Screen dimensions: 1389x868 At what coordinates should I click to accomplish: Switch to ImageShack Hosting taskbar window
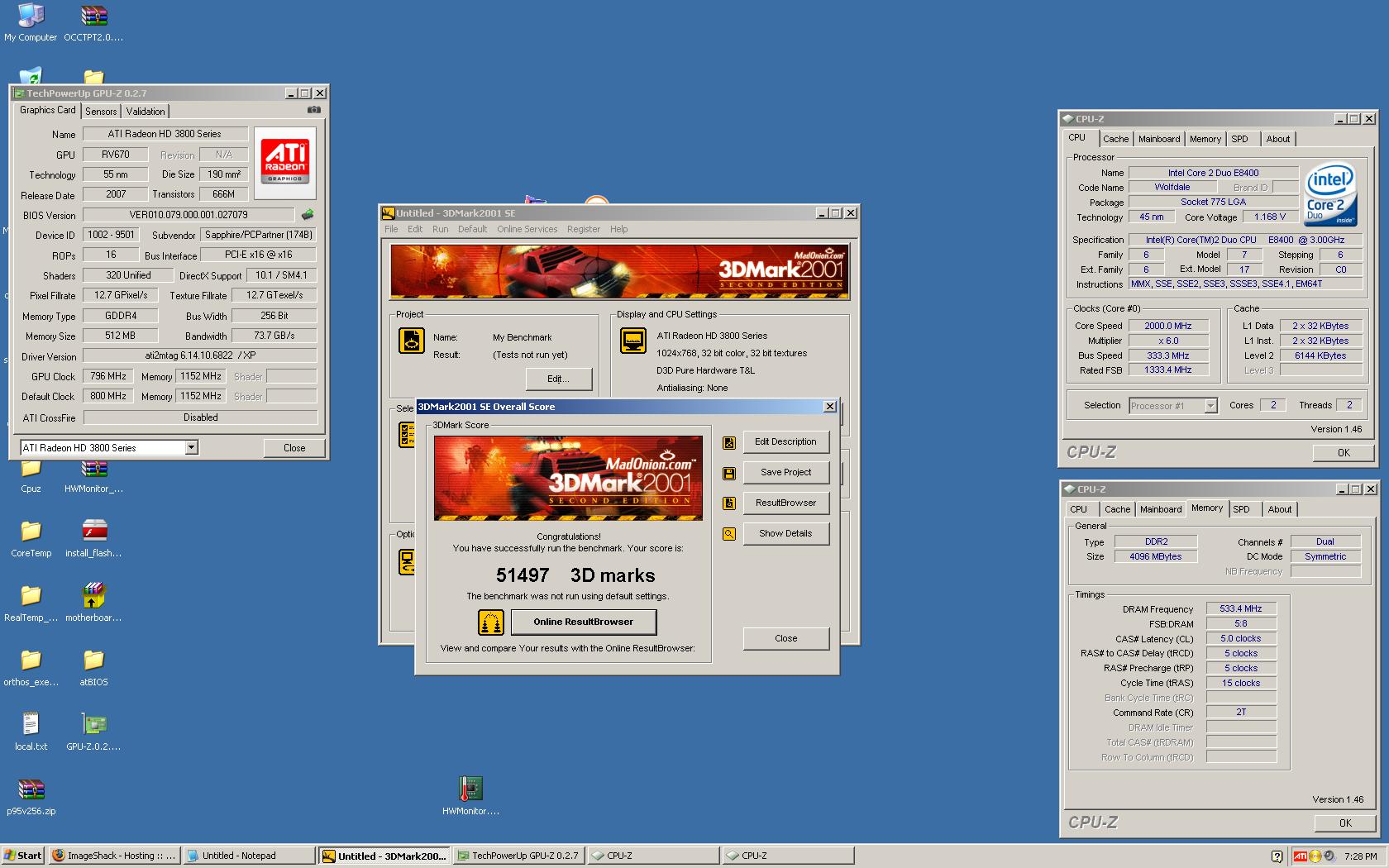coord(114,856)
